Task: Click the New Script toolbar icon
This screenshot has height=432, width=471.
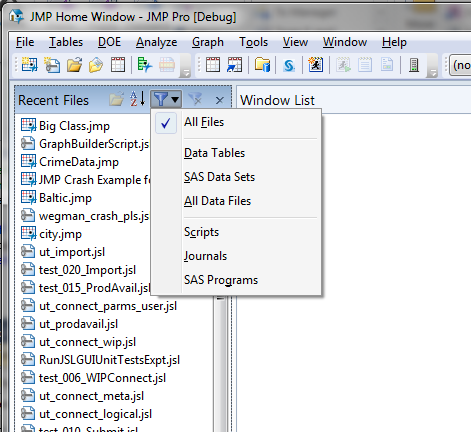Action: point(52,65)
